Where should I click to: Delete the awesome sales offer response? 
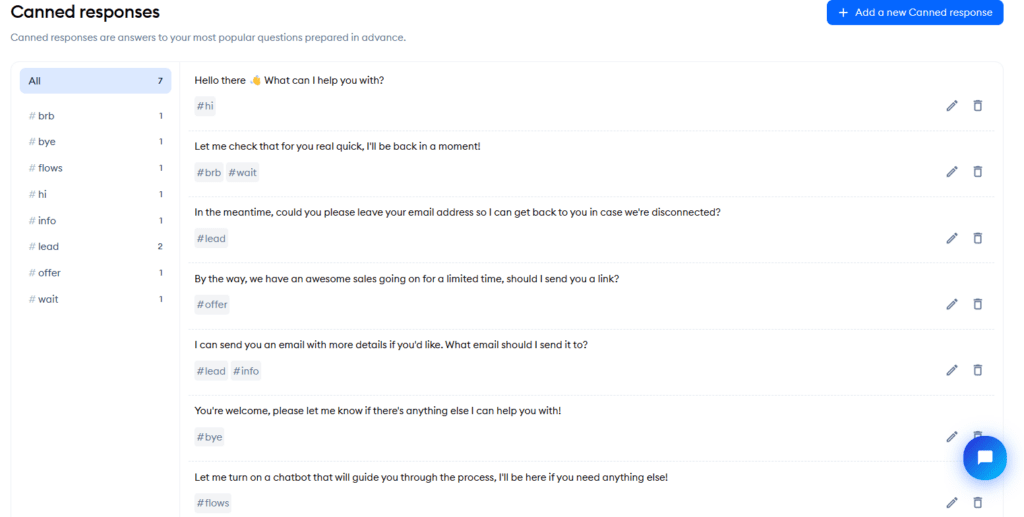tap(978, 304)
